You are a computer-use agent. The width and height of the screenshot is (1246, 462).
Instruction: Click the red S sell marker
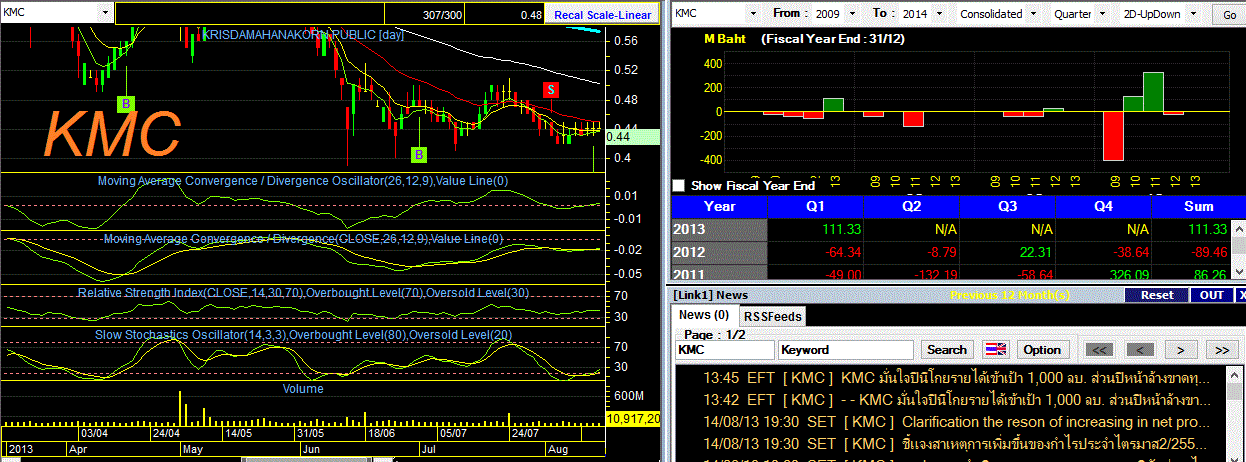[550, 90]
